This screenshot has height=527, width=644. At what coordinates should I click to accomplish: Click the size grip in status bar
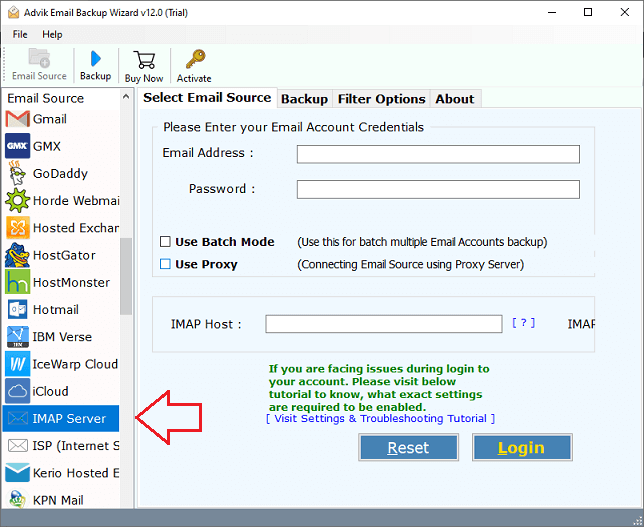(x=637, y=521)
